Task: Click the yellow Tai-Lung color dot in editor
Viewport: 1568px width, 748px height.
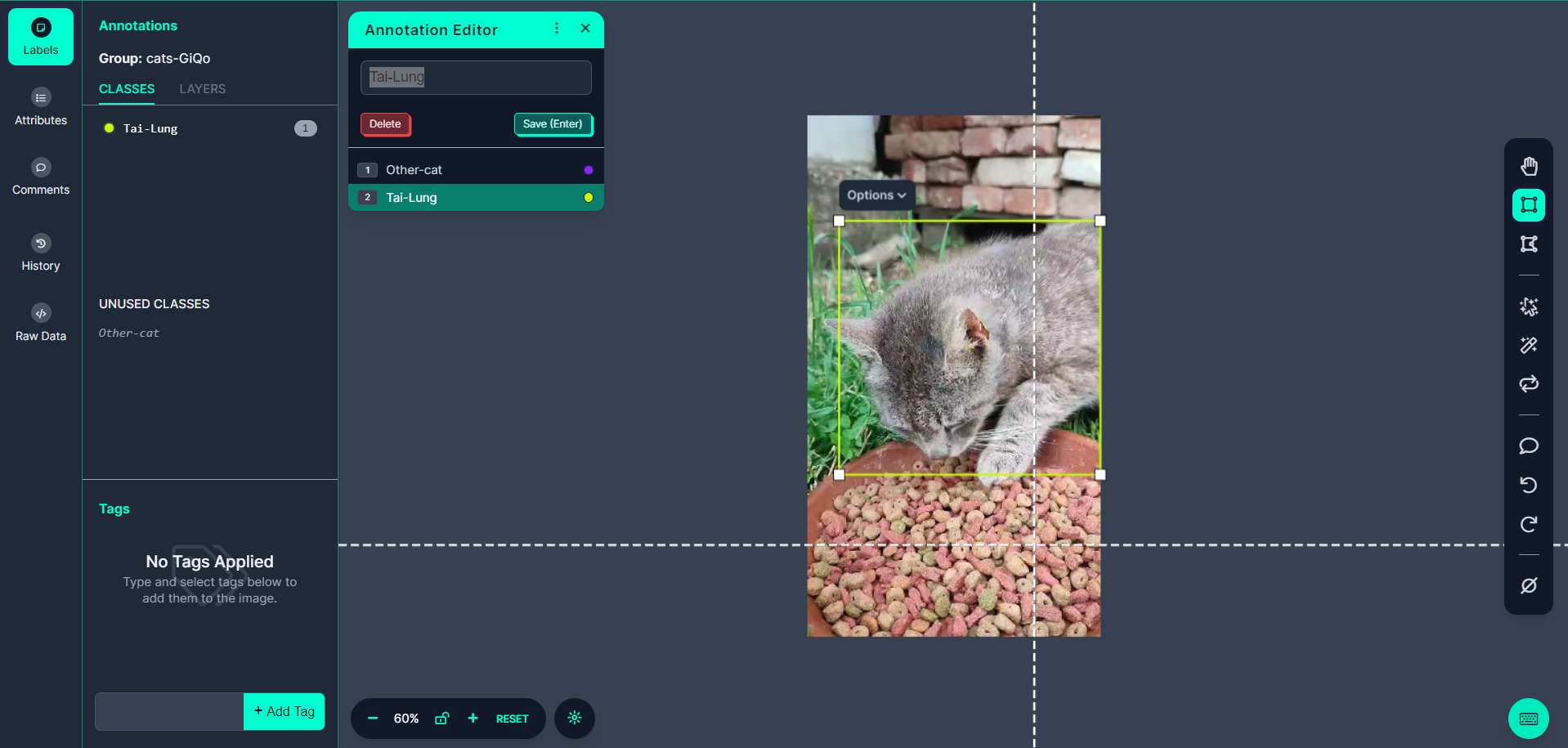Action: coord(589,198)
